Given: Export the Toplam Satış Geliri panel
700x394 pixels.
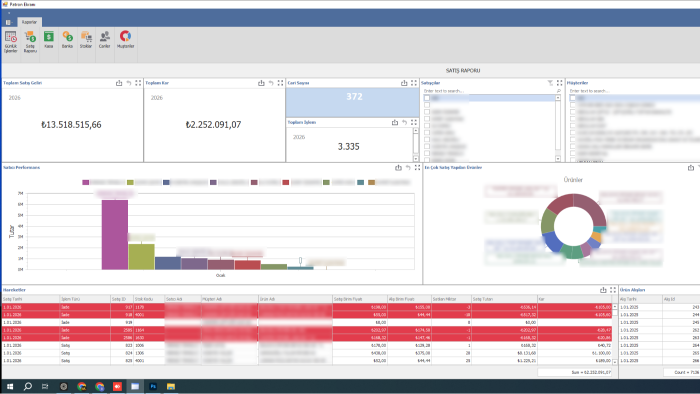Looking at the screenshot, I should point(119,83).
